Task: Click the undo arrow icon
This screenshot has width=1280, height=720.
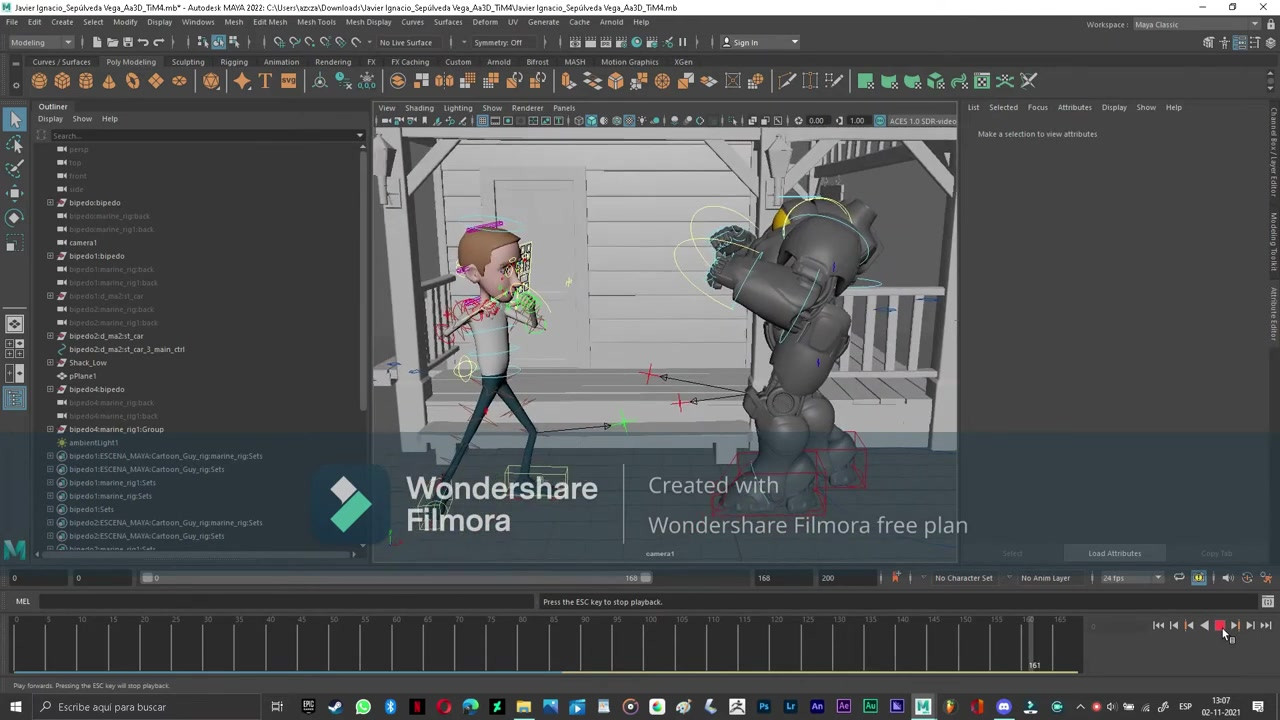Action: [x=143, y=42]
